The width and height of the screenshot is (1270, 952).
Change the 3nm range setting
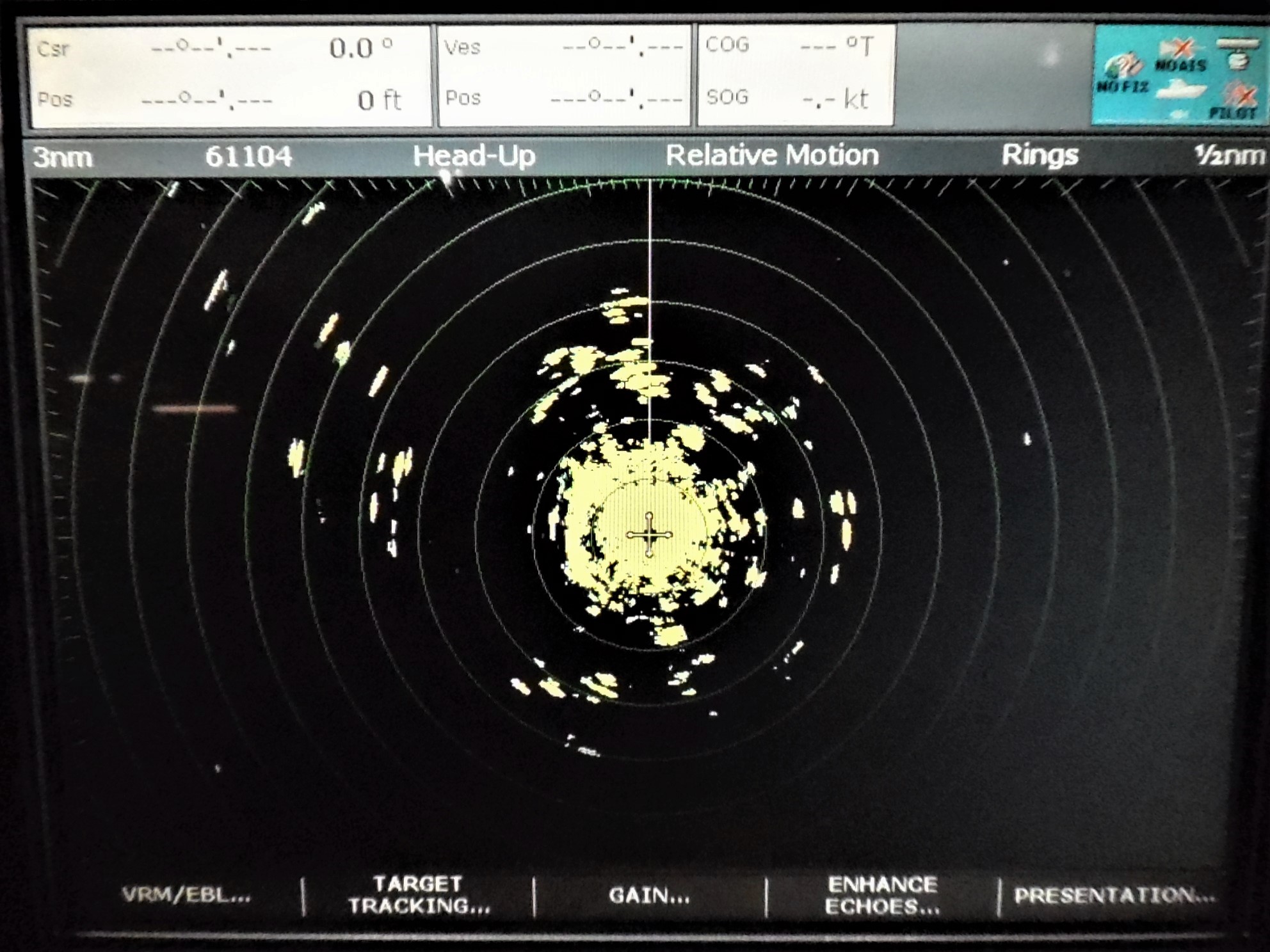62,157
